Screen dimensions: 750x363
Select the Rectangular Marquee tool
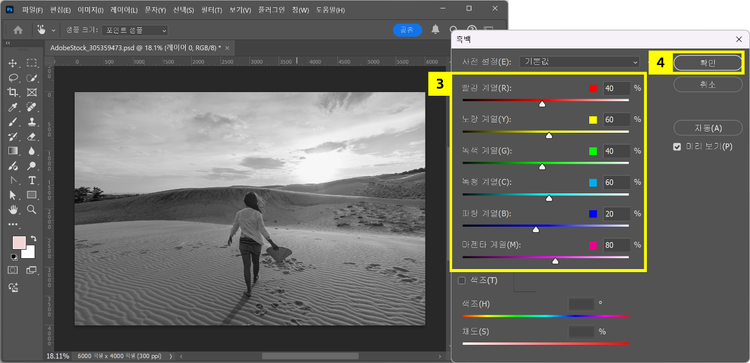coord(32,63)
